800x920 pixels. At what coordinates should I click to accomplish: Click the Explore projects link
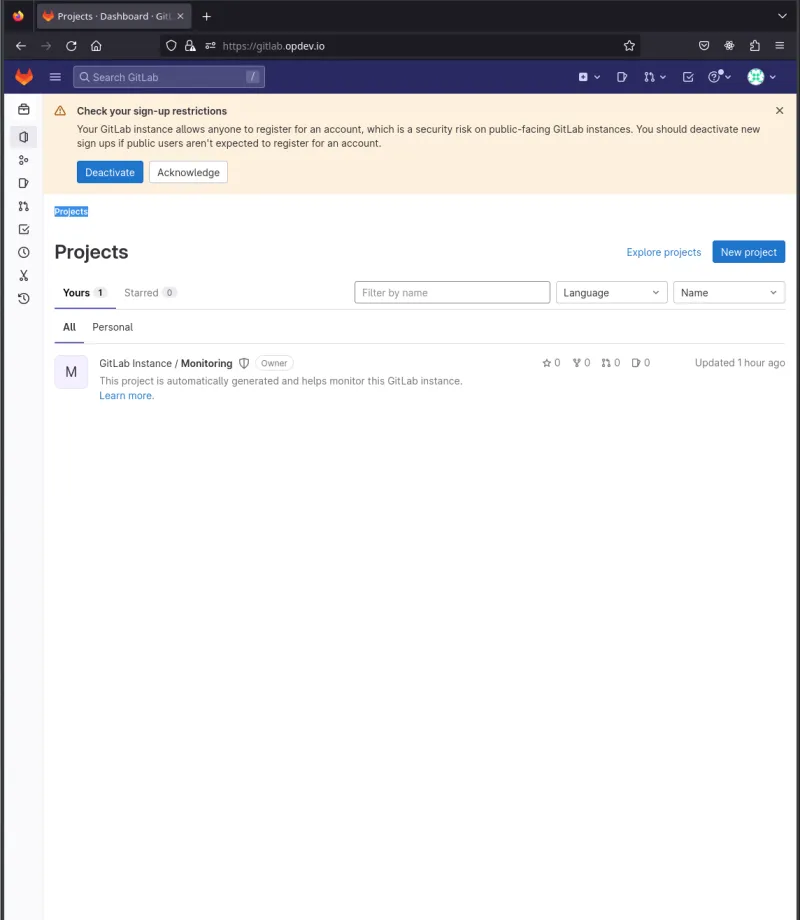click(x=663, y=252)
